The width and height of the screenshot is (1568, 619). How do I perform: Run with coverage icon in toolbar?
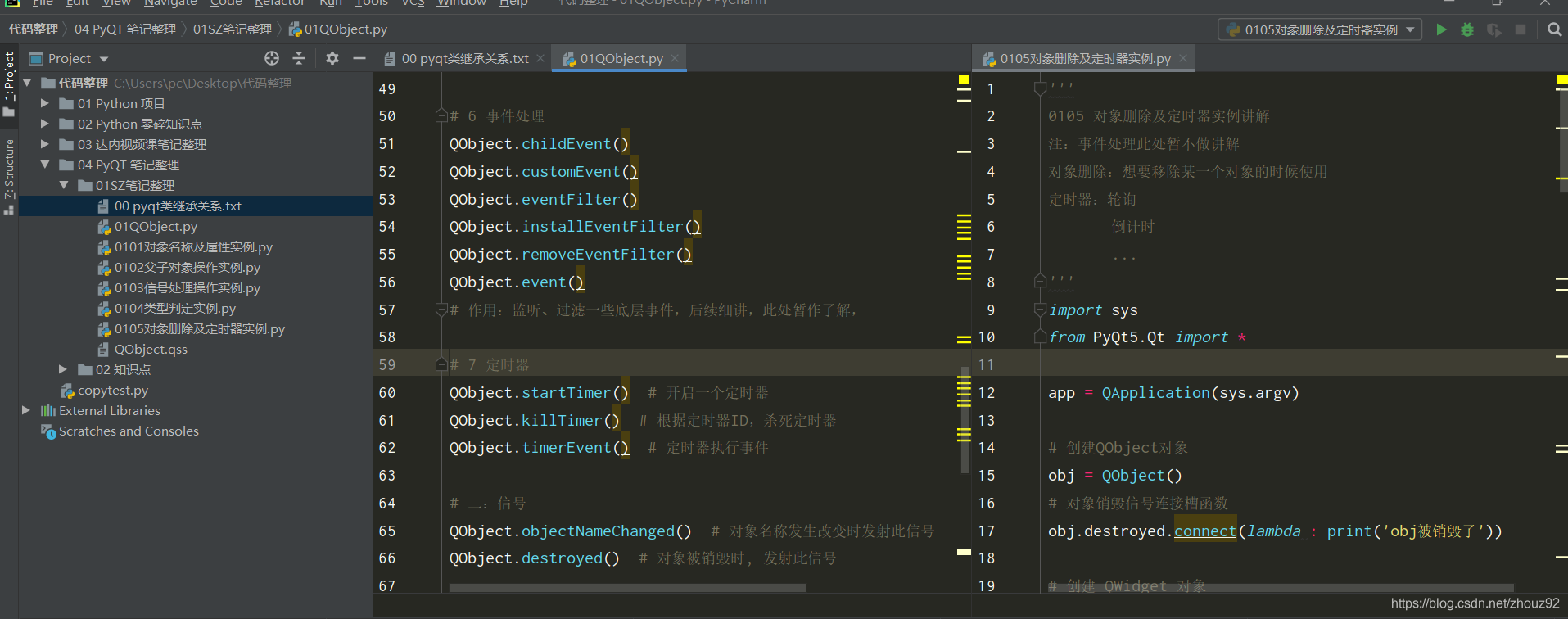[x=1494, y=29]
